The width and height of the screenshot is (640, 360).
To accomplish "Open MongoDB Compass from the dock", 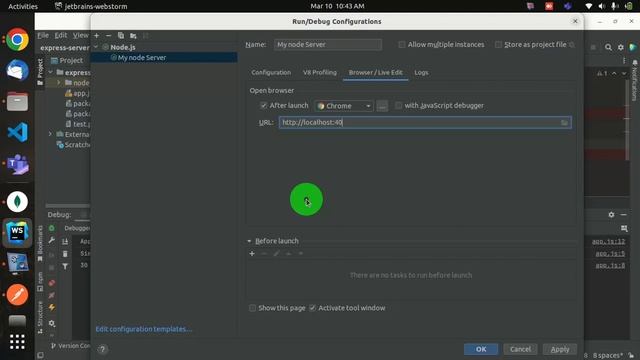I will pyautogui.click(x=17, y=202).
